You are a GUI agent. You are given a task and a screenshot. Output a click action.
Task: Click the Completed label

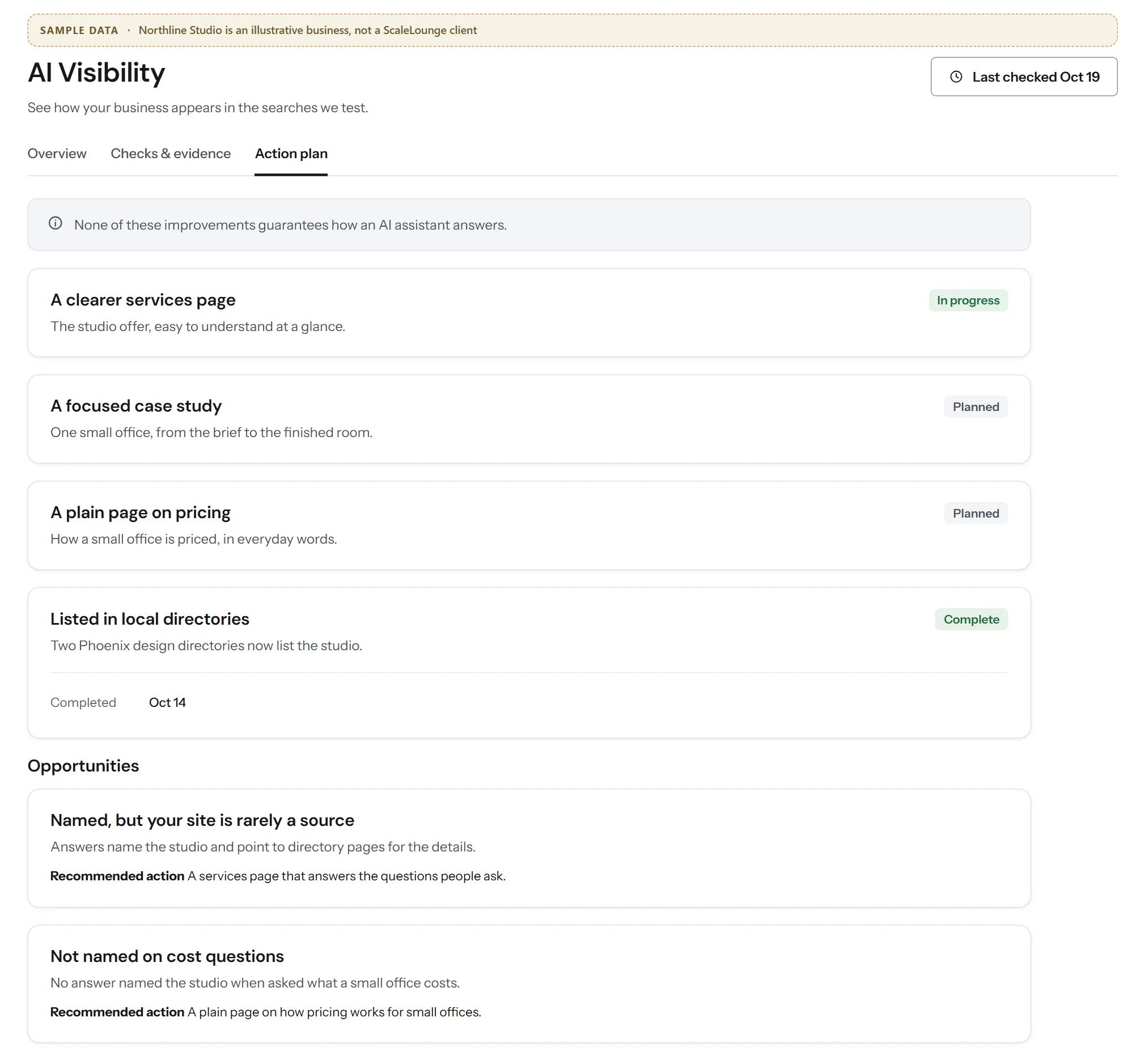click(x=83, y=702)
